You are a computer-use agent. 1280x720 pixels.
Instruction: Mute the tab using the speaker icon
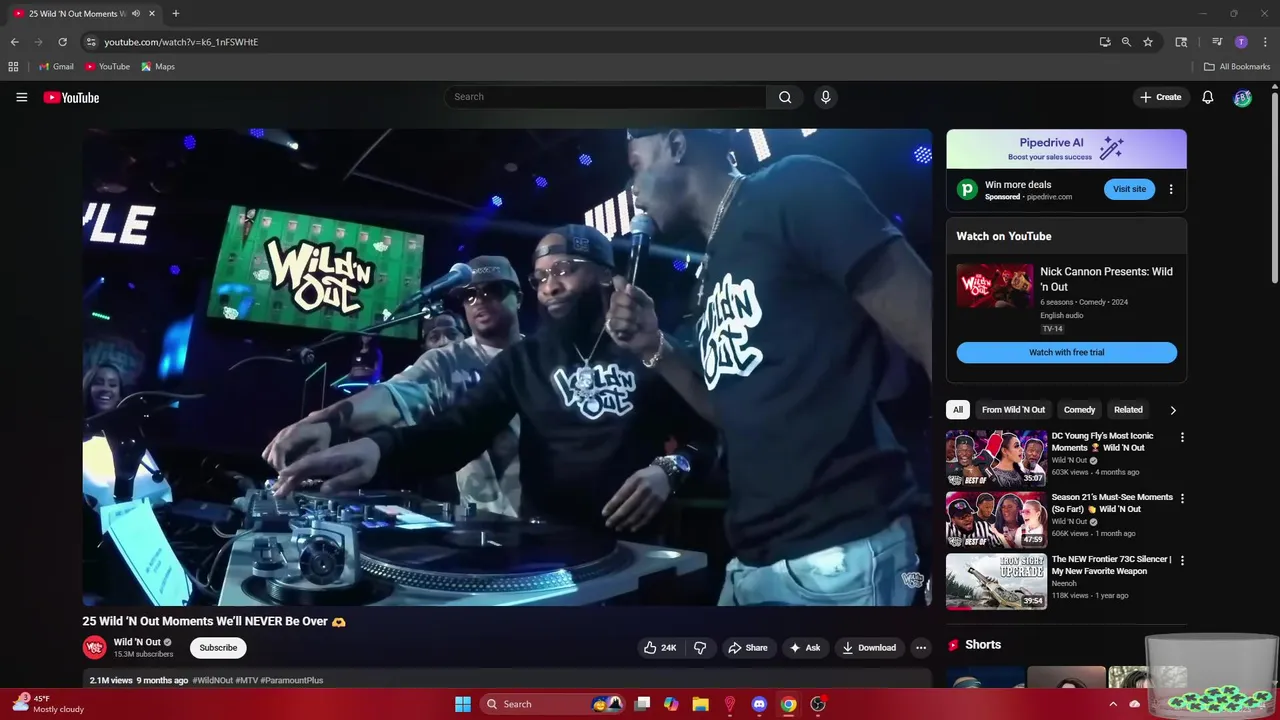[x=135, y=13]
